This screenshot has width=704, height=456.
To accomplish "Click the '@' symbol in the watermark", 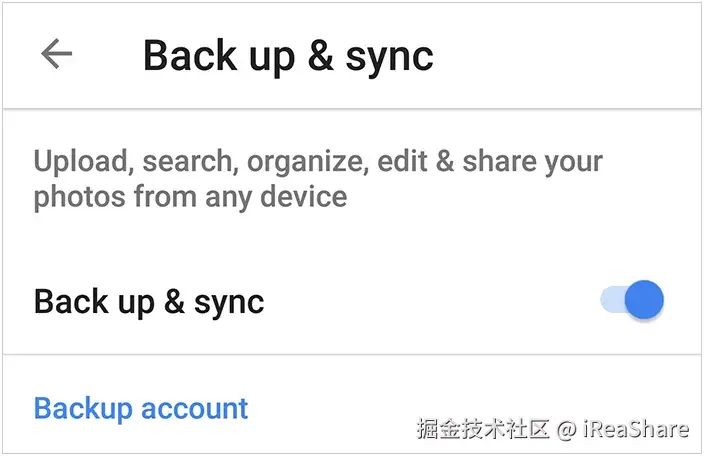I will tap(566, 430).
